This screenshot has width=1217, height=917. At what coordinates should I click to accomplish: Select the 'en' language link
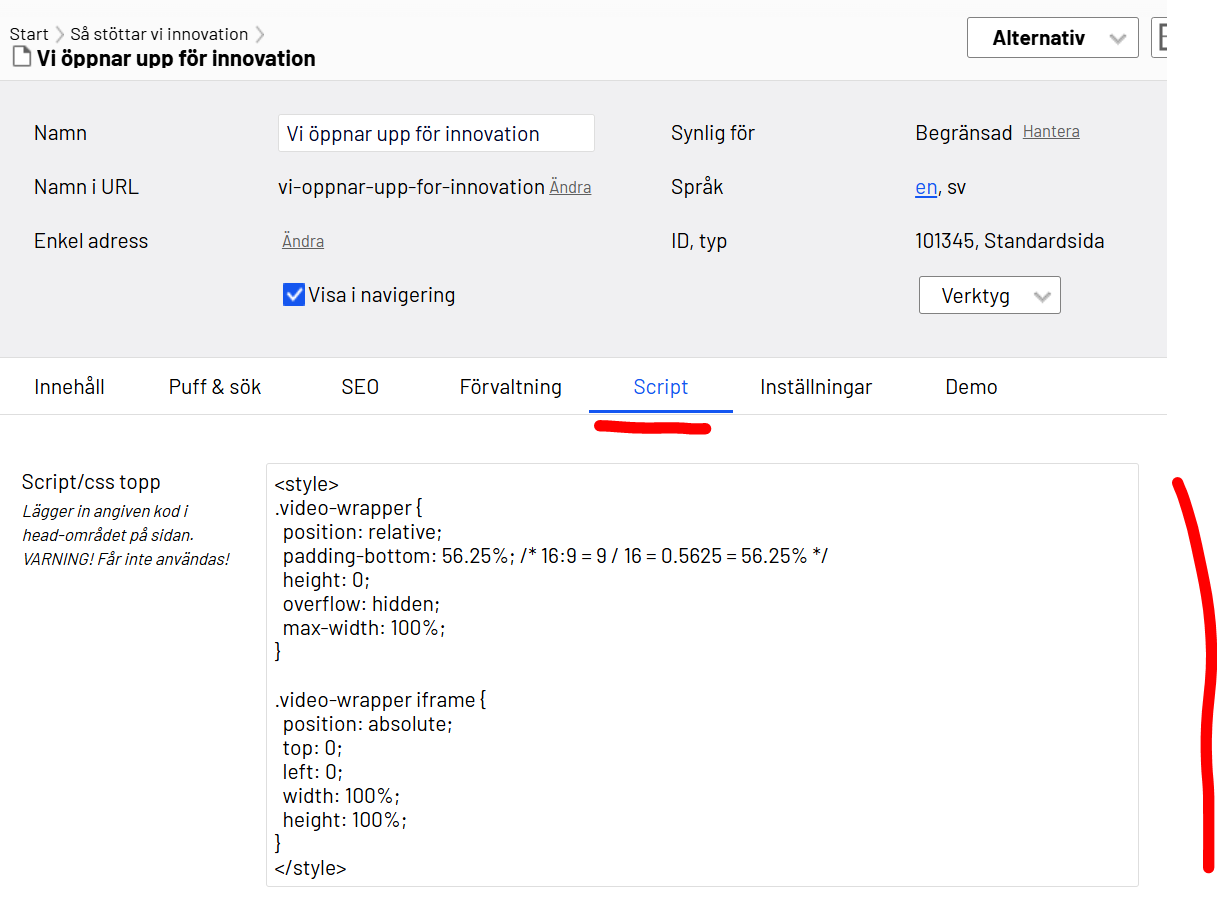coord(926,187)
